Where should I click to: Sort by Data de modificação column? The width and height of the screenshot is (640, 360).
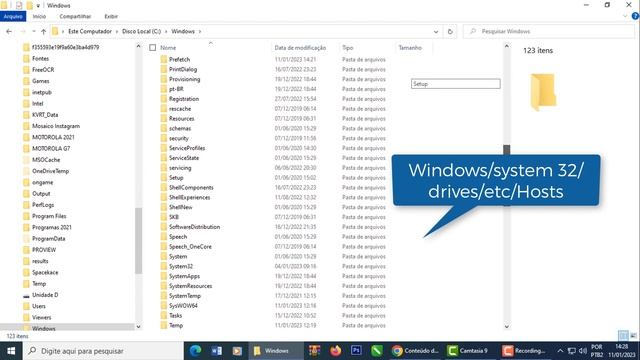[x=300, y=48]
